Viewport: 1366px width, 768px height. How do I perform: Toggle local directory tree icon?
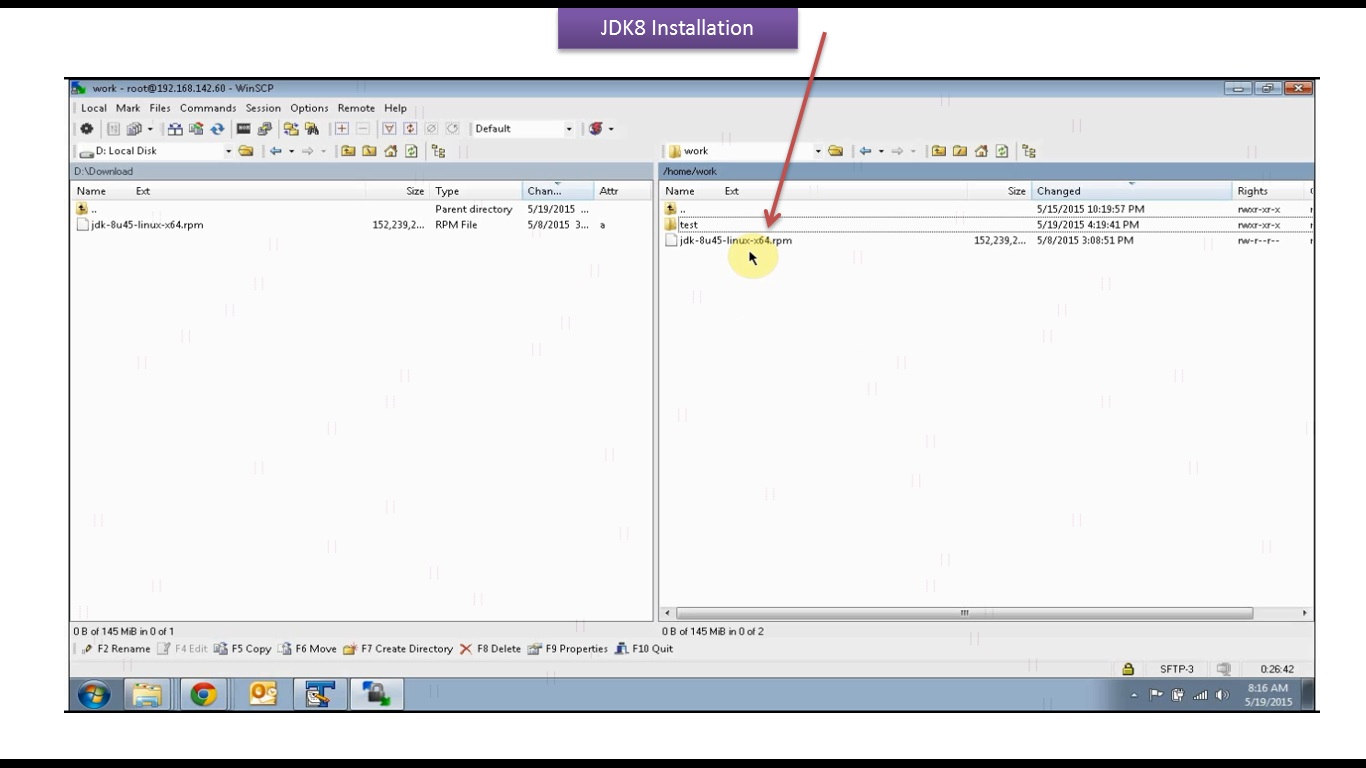click(438, 151)
